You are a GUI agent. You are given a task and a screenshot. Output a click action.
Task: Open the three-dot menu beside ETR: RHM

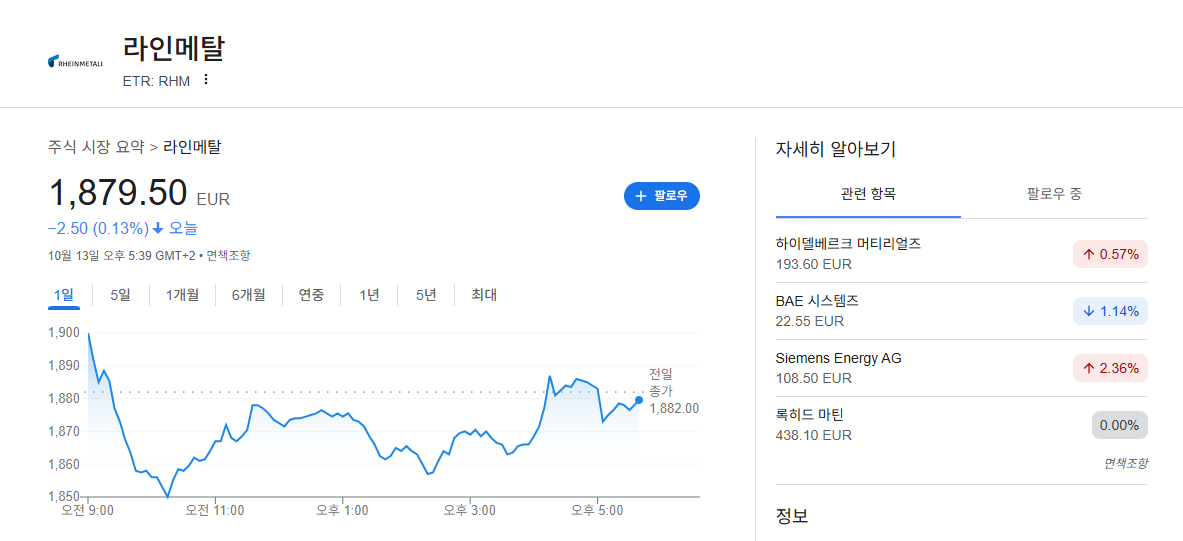[206, 80]
